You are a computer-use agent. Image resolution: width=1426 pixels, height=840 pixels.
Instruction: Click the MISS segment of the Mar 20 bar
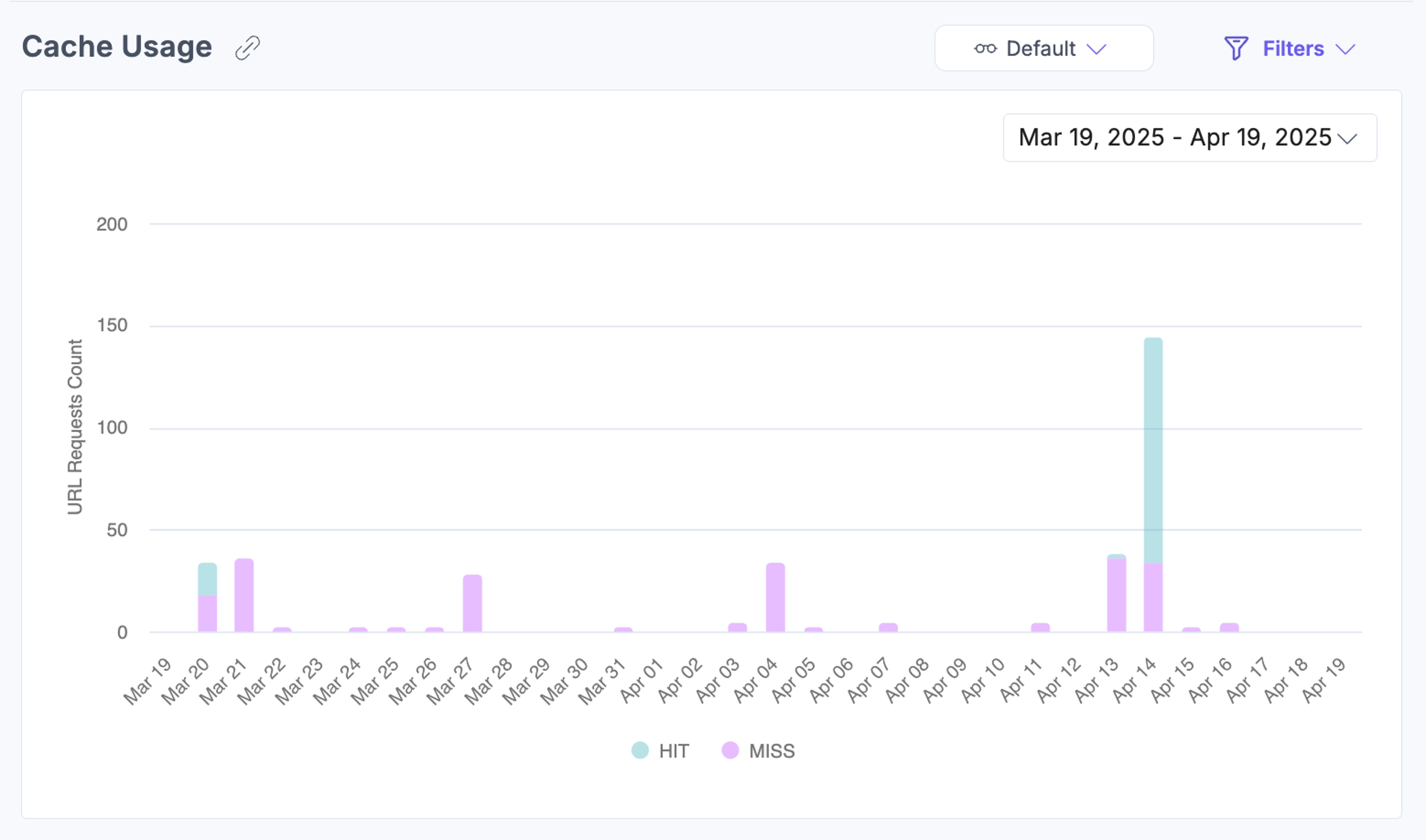207,613
